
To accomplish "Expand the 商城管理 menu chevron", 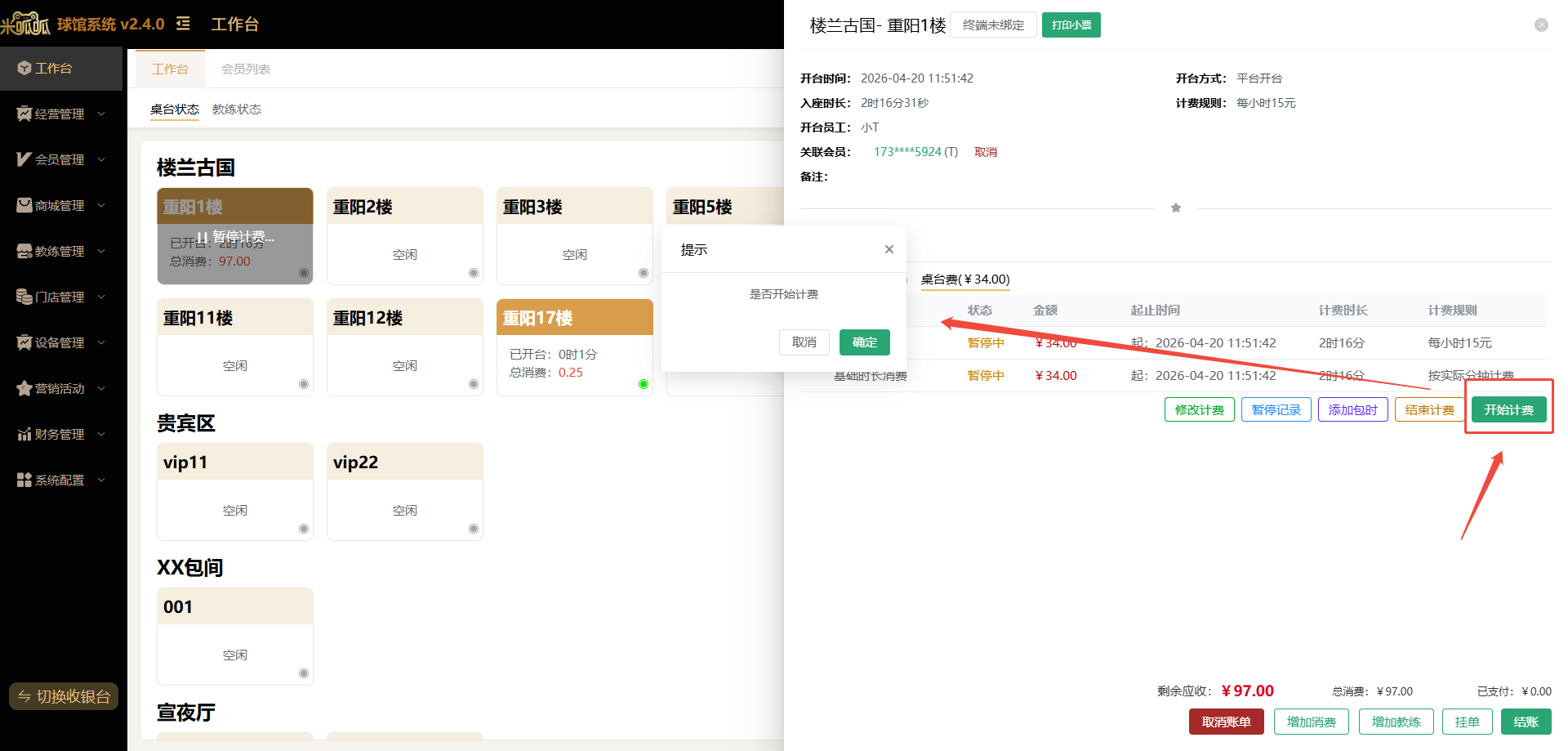I will (x=101, y=205).
